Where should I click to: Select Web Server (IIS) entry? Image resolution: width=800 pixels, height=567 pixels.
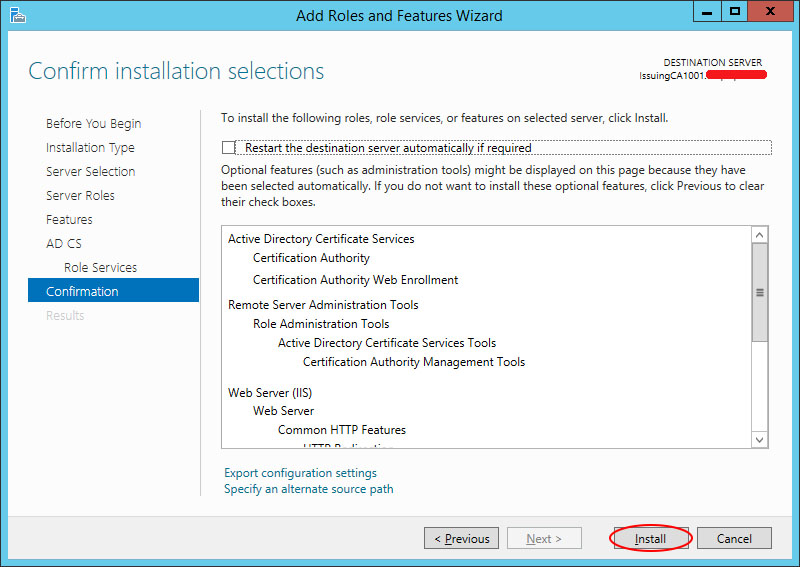click(x=270, y=392)
